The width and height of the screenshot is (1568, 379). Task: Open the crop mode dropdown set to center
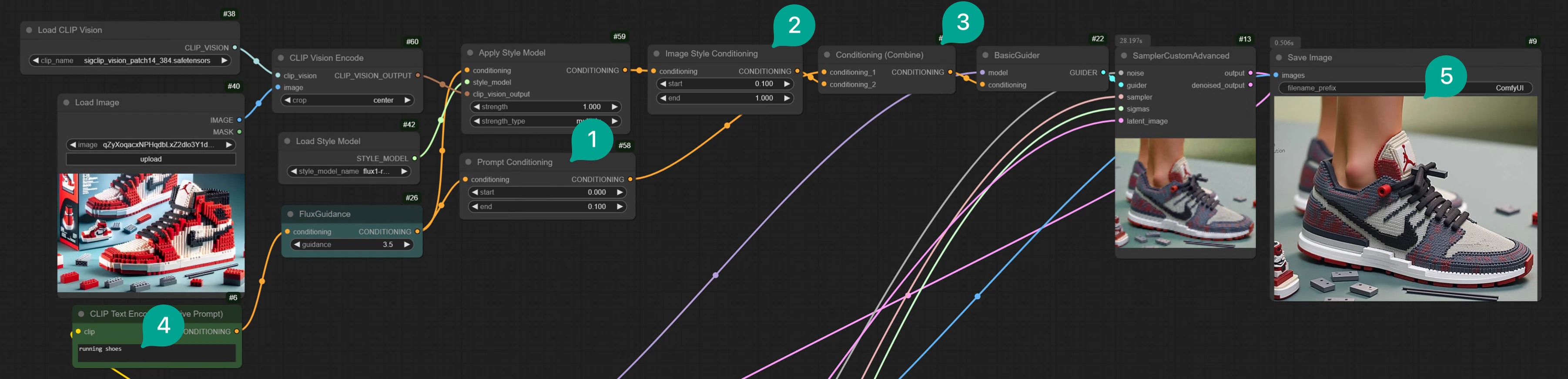[x=347, y=100]
